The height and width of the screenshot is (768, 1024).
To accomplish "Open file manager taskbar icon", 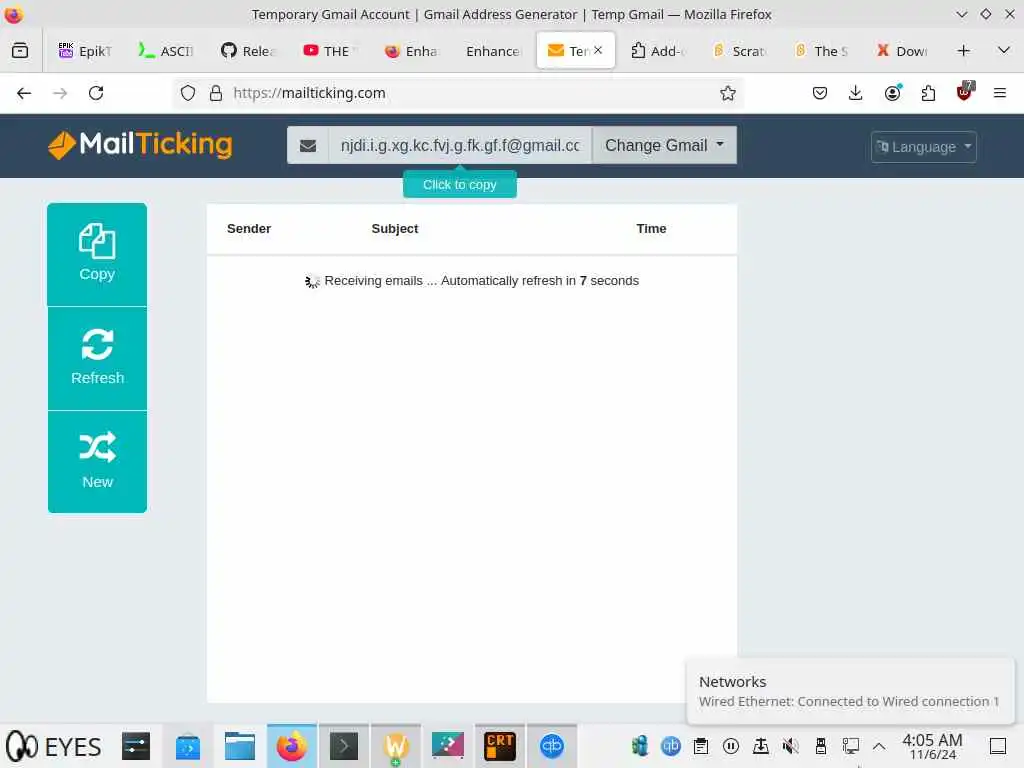I will [240, 746].
